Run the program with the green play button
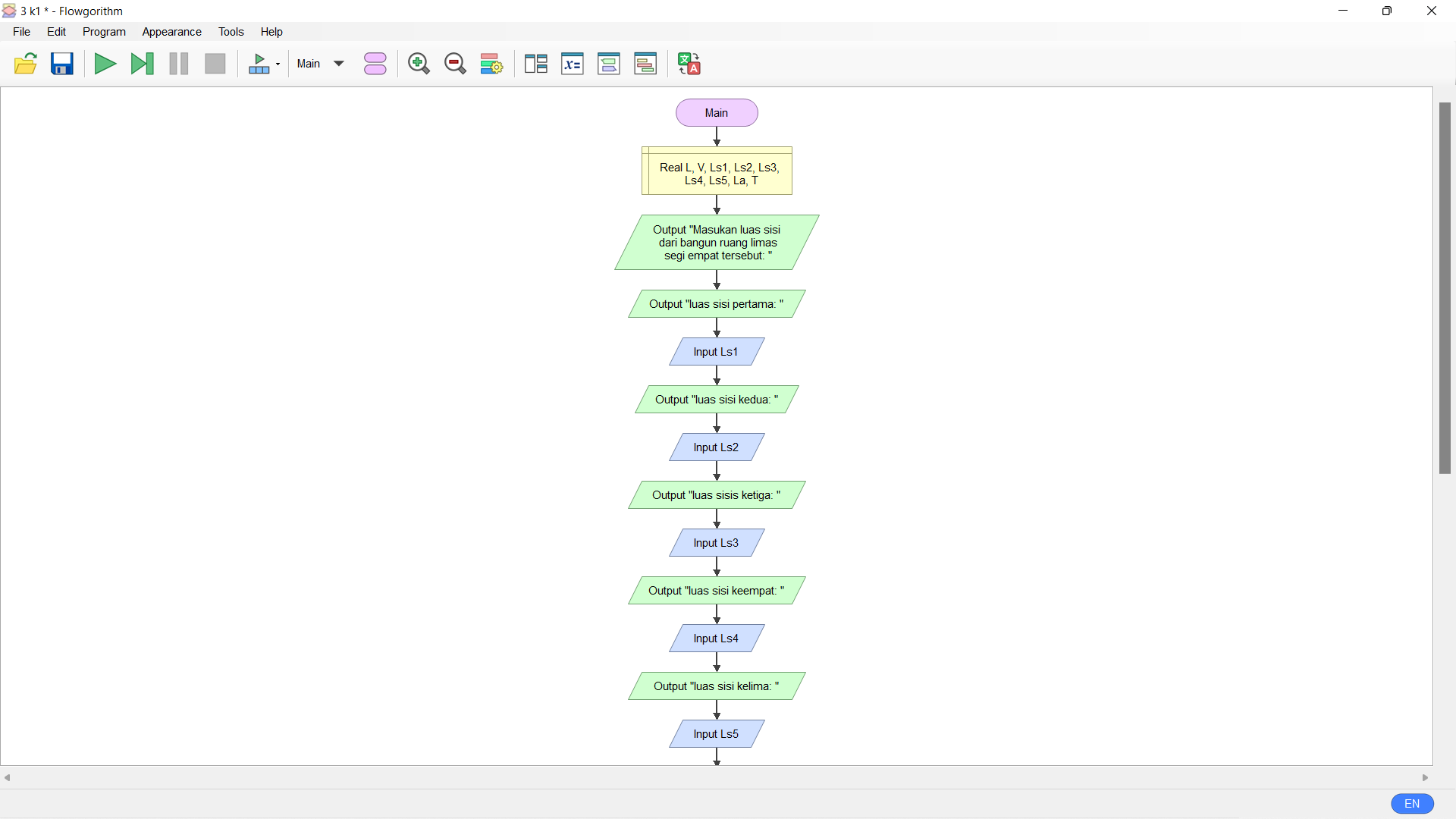Viewport: 1456px width, 819px height. coord(105,64)
